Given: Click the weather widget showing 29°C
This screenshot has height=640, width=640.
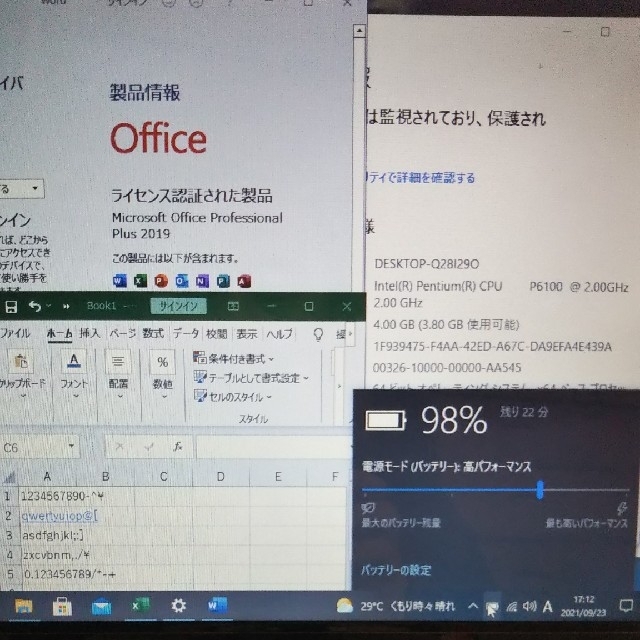Looking at the screenshot, I should coord(396,607).
